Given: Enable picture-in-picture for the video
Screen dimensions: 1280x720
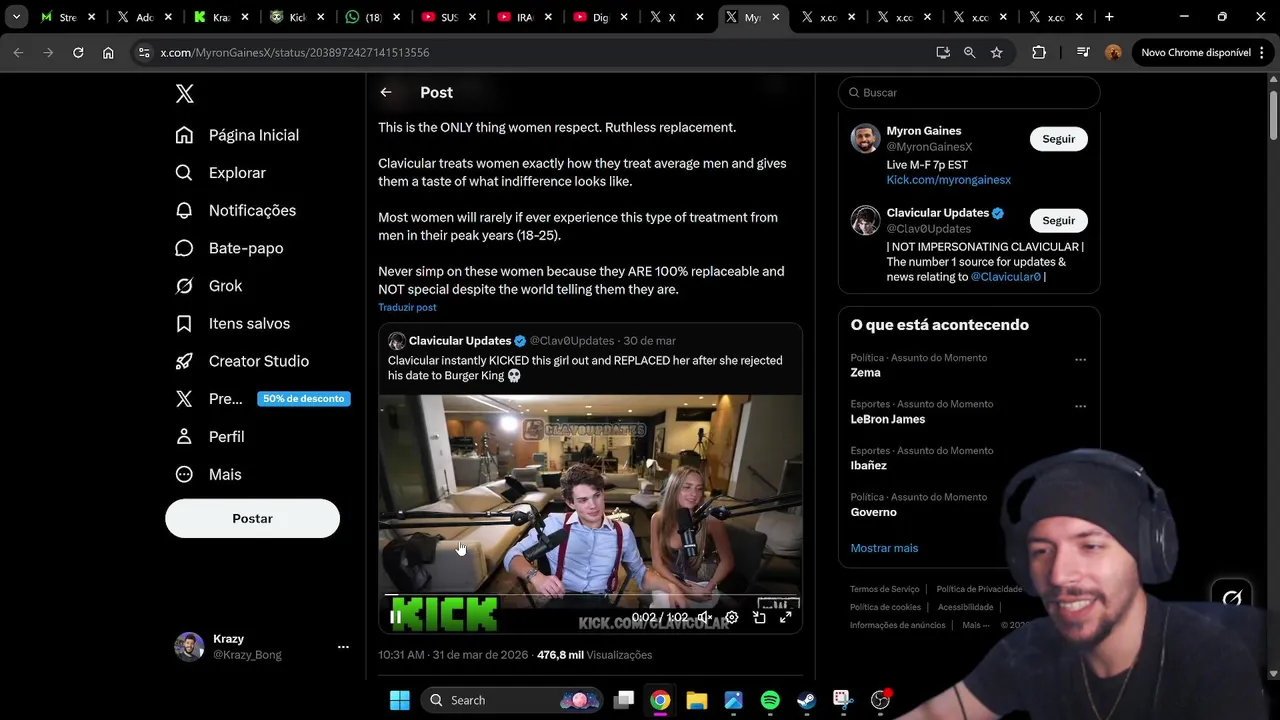Looking at the screenshot, I should coord(759,617).
